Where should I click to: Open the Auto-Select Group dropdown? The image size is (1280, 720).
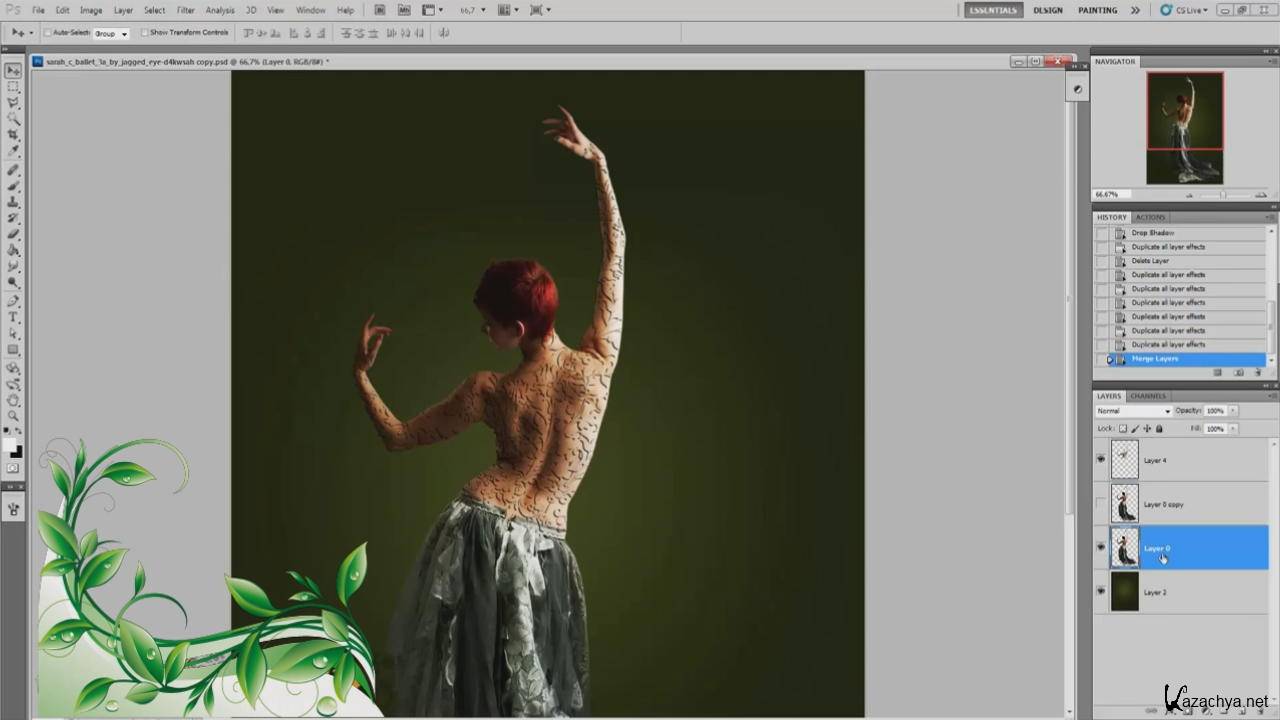(110, 33)
